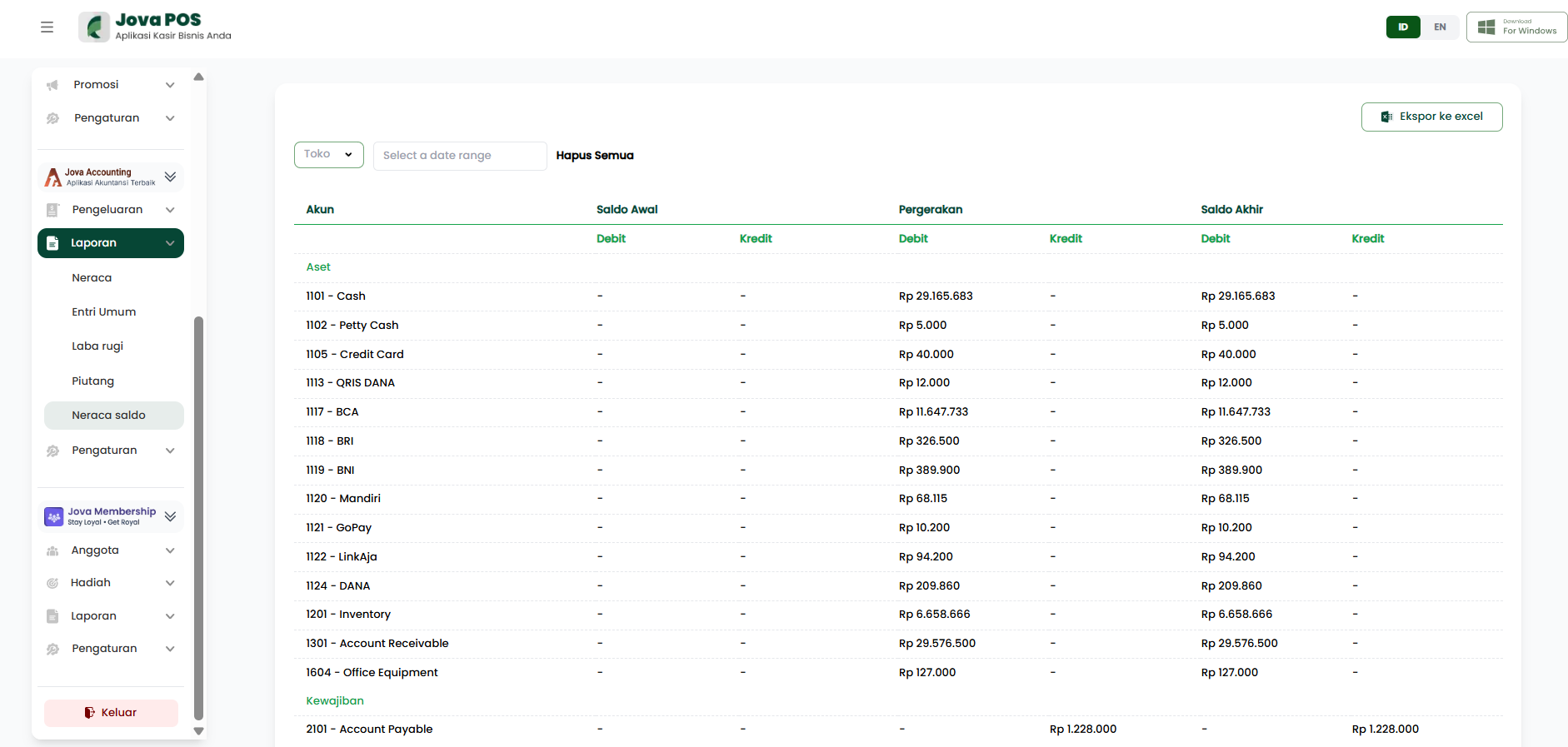Screen dimensions: 1568x747
Task: Click the sidebar scroll down arrow
Action: 198,731
